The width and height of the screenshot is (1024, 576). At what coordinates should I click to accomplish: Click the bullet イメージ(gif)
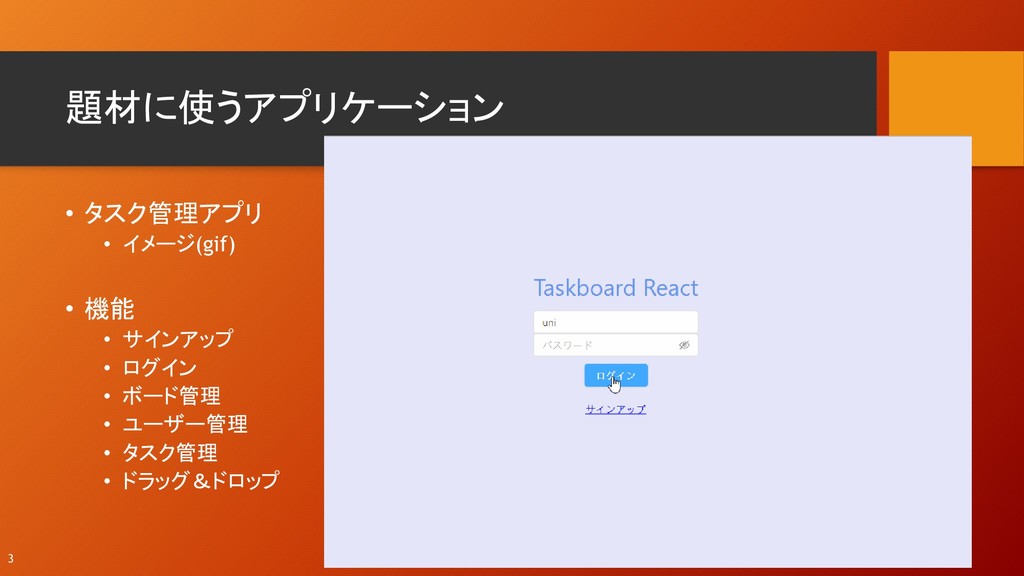178,244
